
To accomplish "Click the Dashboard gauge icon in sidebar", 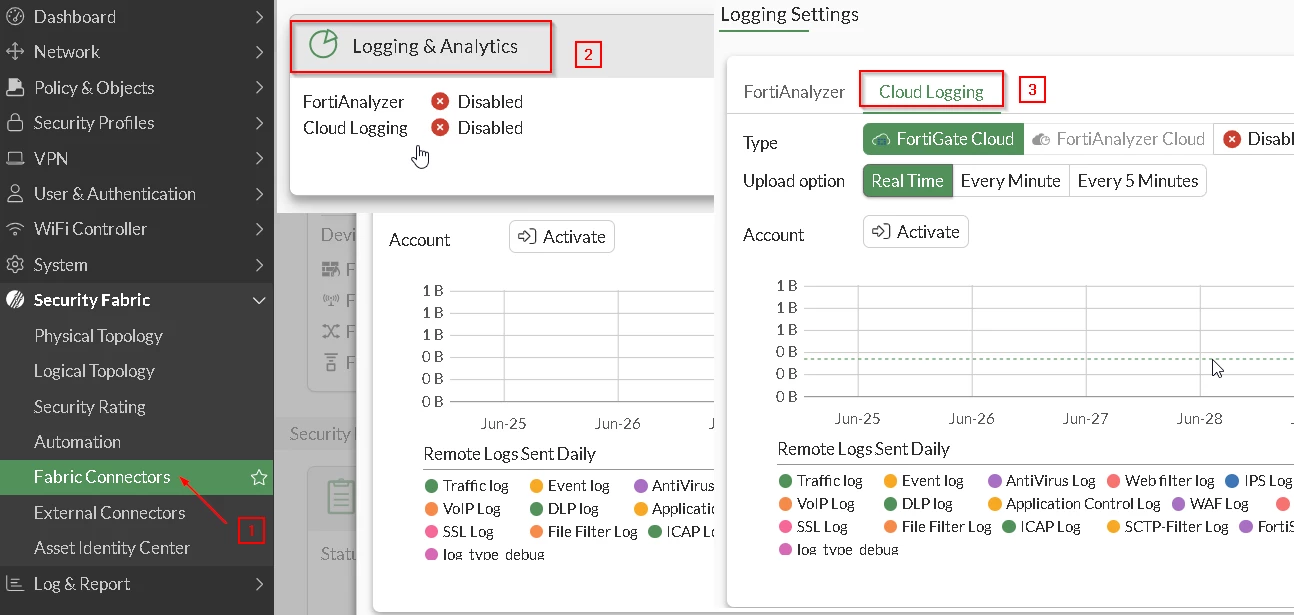I will [x=15, y=16].
